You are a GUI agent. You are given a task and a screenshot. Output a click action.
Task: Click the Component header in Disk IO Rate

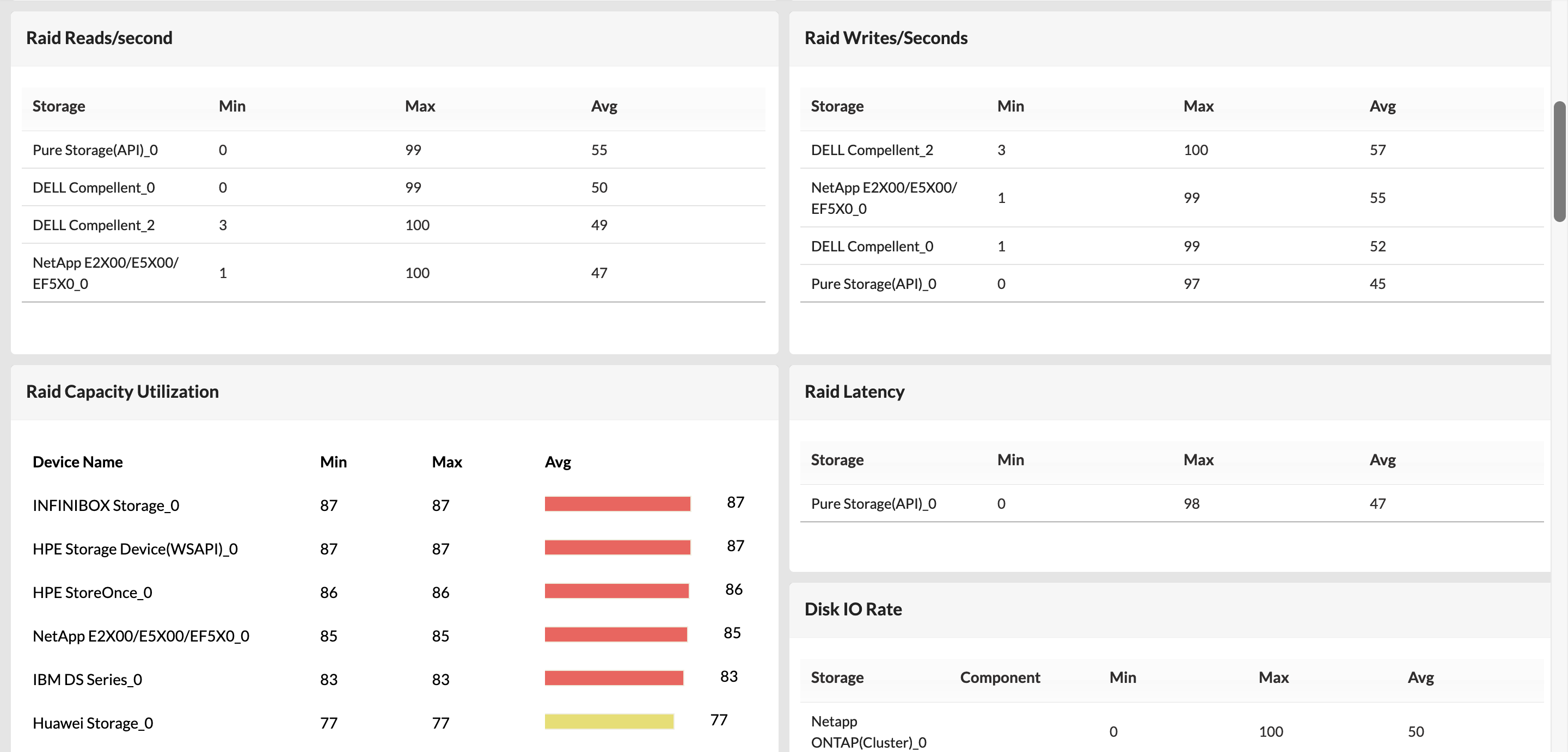click(1000, 677)
